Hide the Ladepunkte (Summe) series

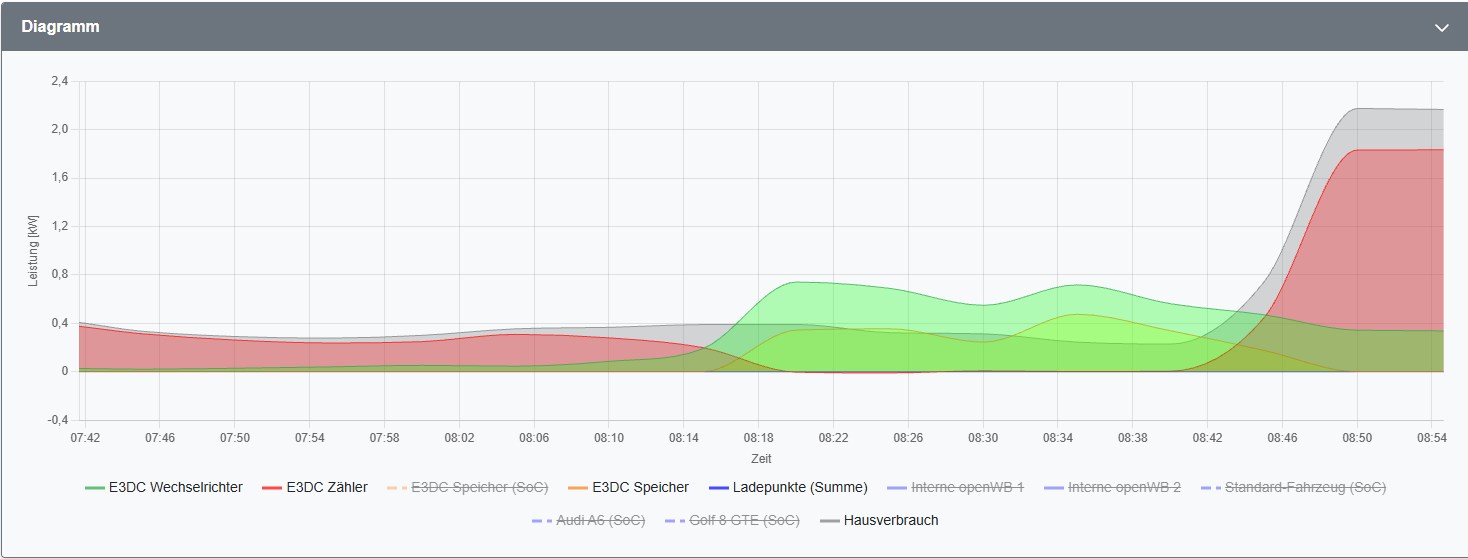(x=788, y=488)
